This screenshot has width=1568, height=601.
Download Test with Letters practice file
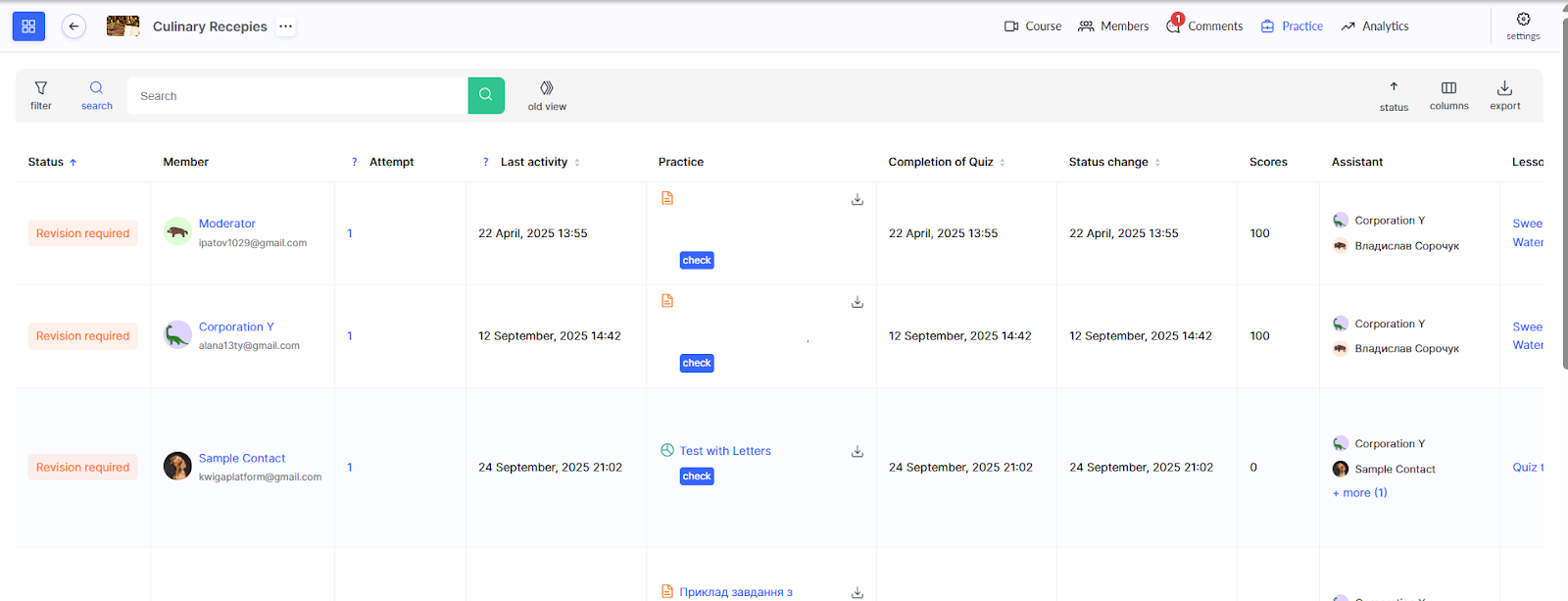tap(857, 452)
